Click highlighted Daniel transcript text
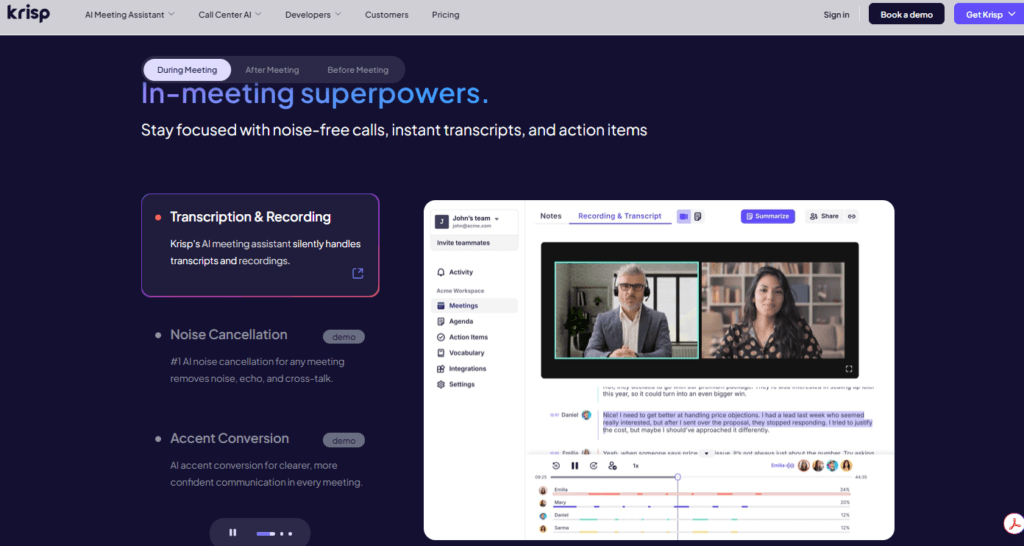Screen dimensions: 1024x546 coord(737,423)
